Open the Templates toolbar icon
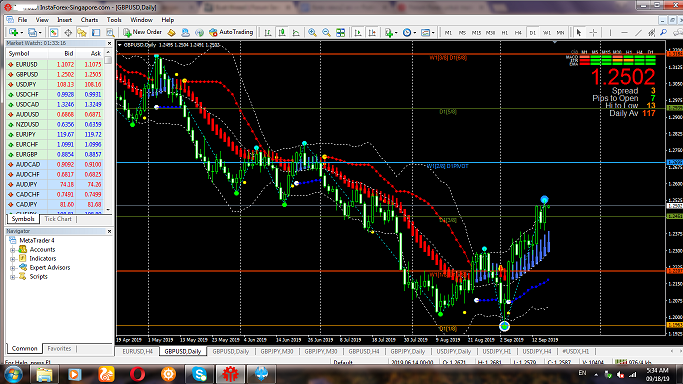This screenshot has width=683, height=384. pos(426,33)
